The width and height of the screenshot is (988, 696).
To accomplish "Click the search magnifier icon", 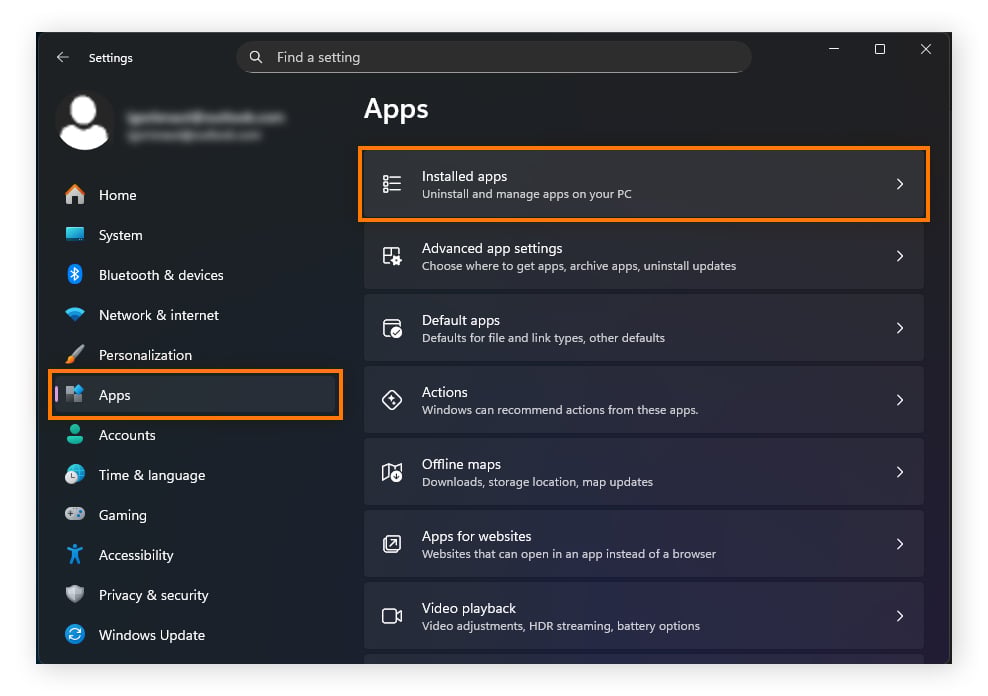I will click(256, 57).
